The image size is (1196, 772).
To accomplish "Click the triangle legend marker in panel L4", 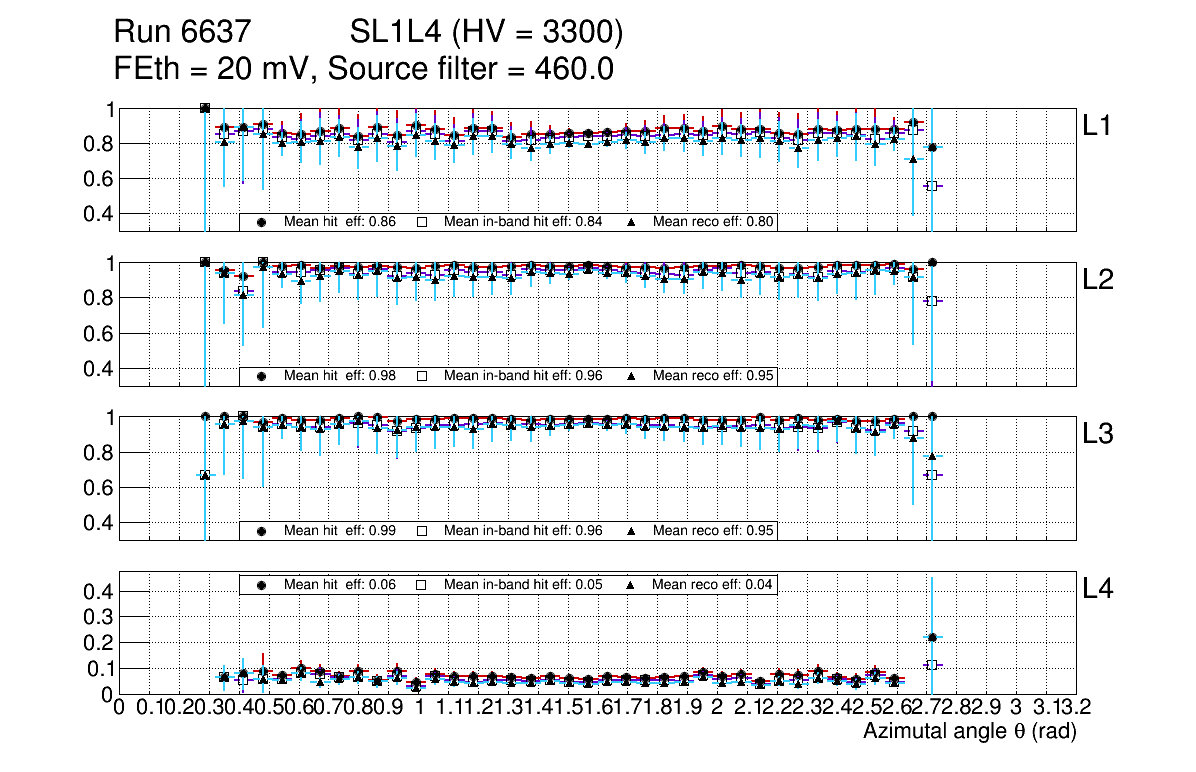I will (x=632, y=584).
